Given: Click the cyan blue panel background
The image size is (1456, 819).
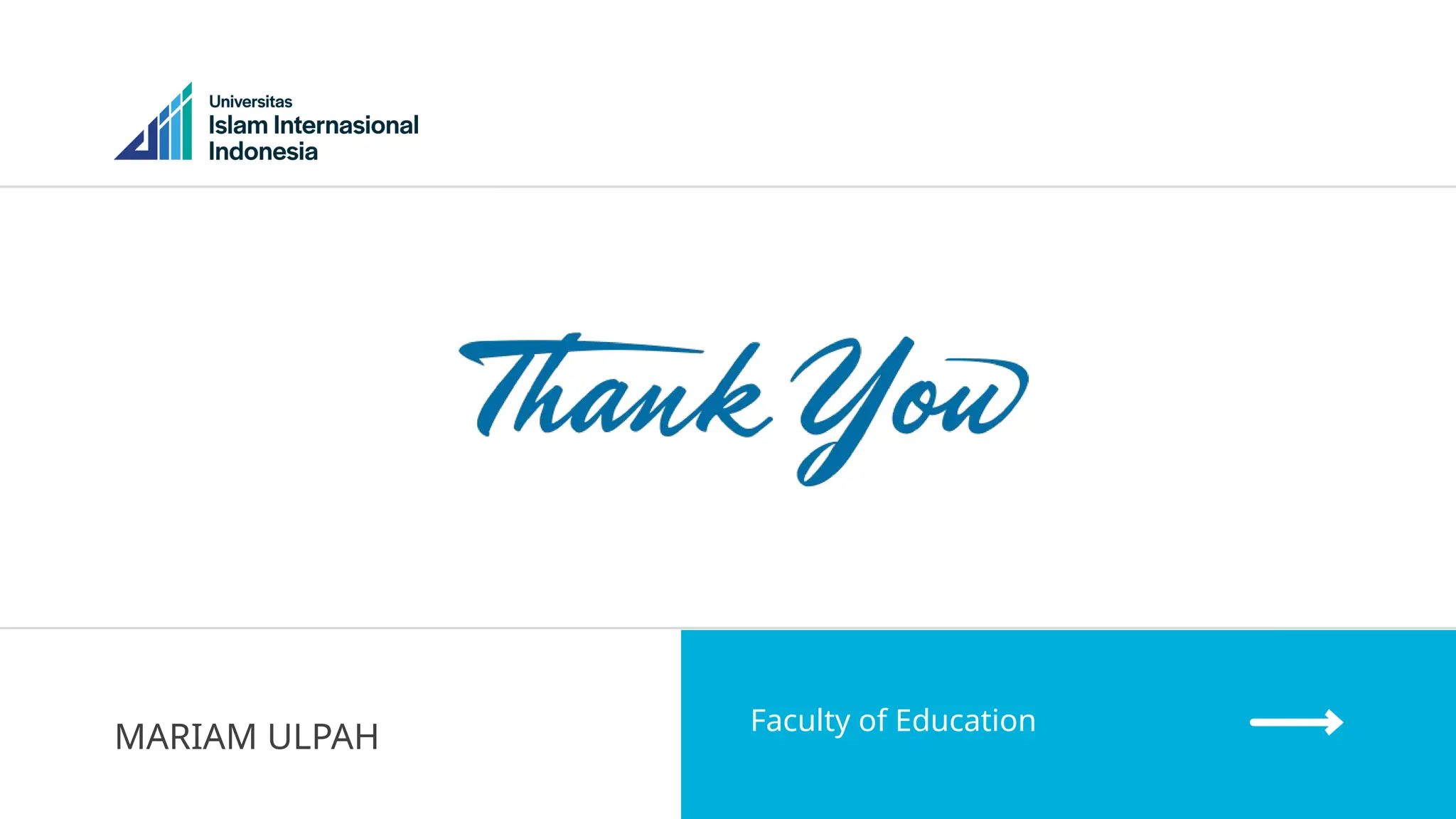Looking at the screenshot, I should [x=1066, y=782].
